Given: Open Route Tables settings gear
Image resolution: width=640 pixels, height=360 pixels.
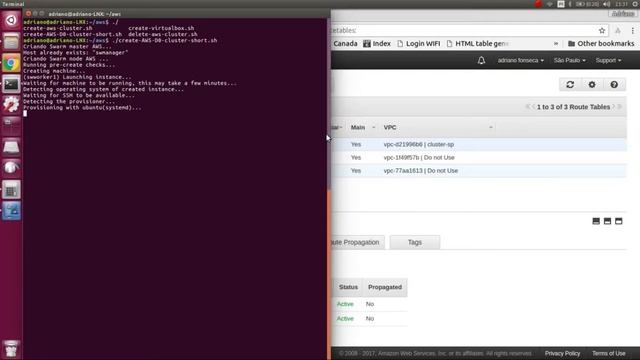Looking at the screenshot, I should (x=592, y=84).
